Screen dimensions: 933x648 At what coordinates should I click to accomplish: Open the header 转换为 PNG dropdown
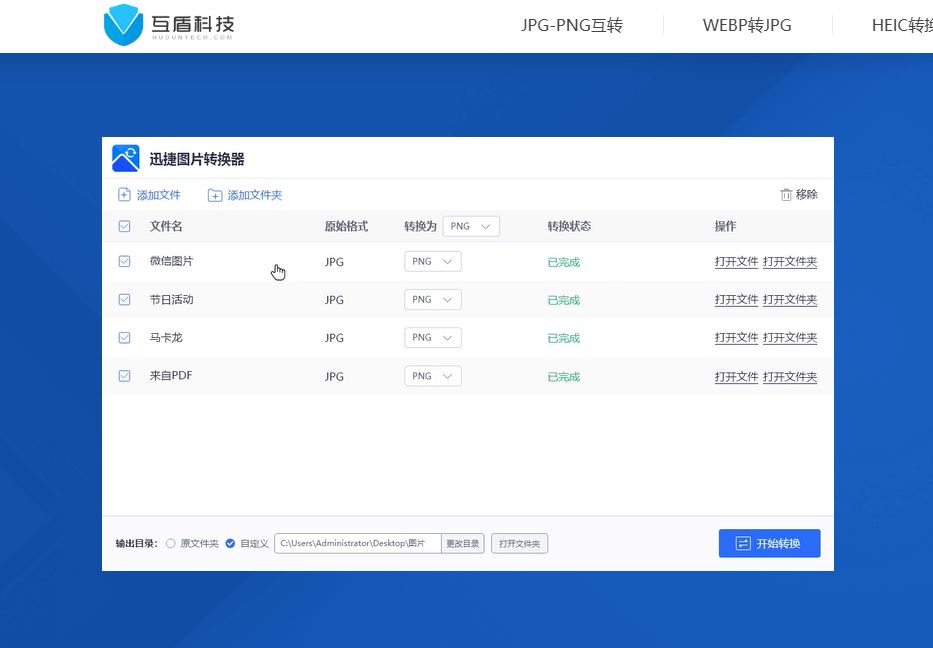[471, 226]
